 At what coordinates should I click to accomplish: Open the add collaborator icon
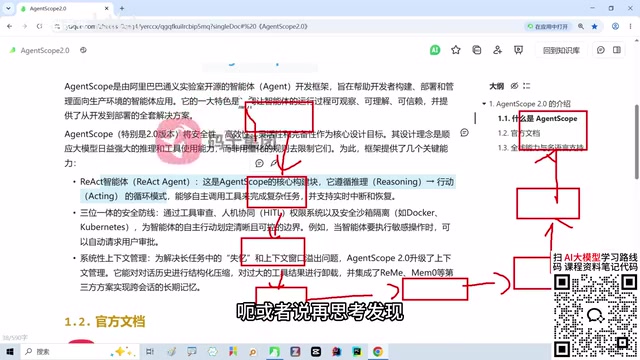pos(498,50)
